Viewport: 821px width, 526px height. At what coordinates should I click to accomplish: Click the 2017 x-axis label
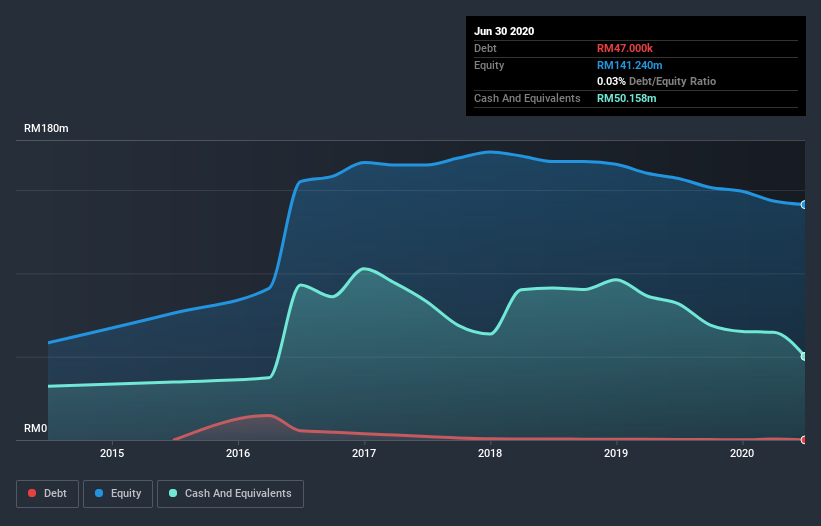tap(364, 453)
